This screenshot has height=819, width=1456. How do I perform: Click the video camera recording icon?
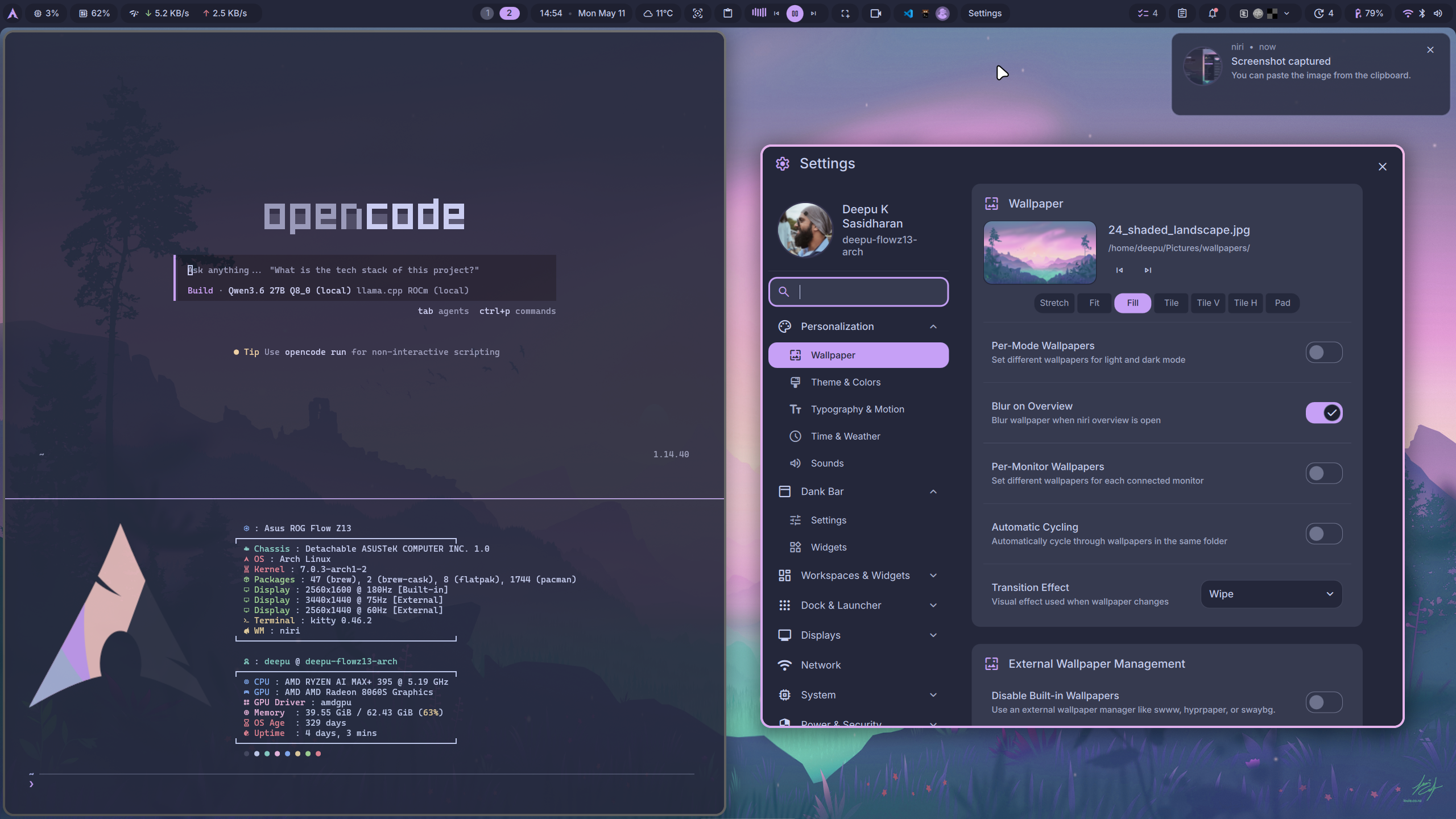pos(876,13)
